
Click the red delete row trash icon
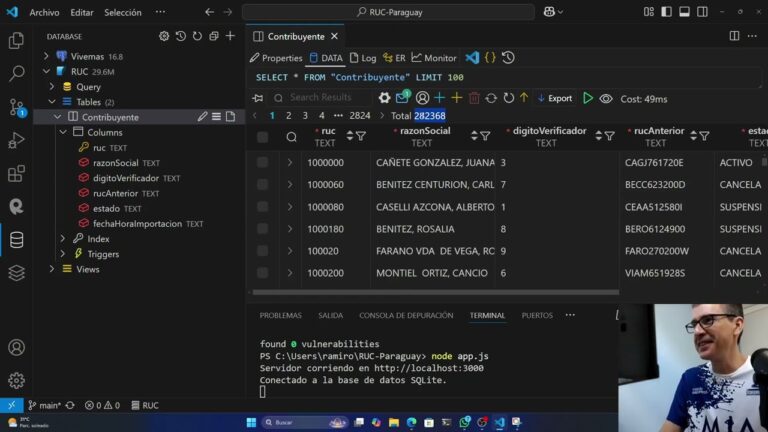474,98
